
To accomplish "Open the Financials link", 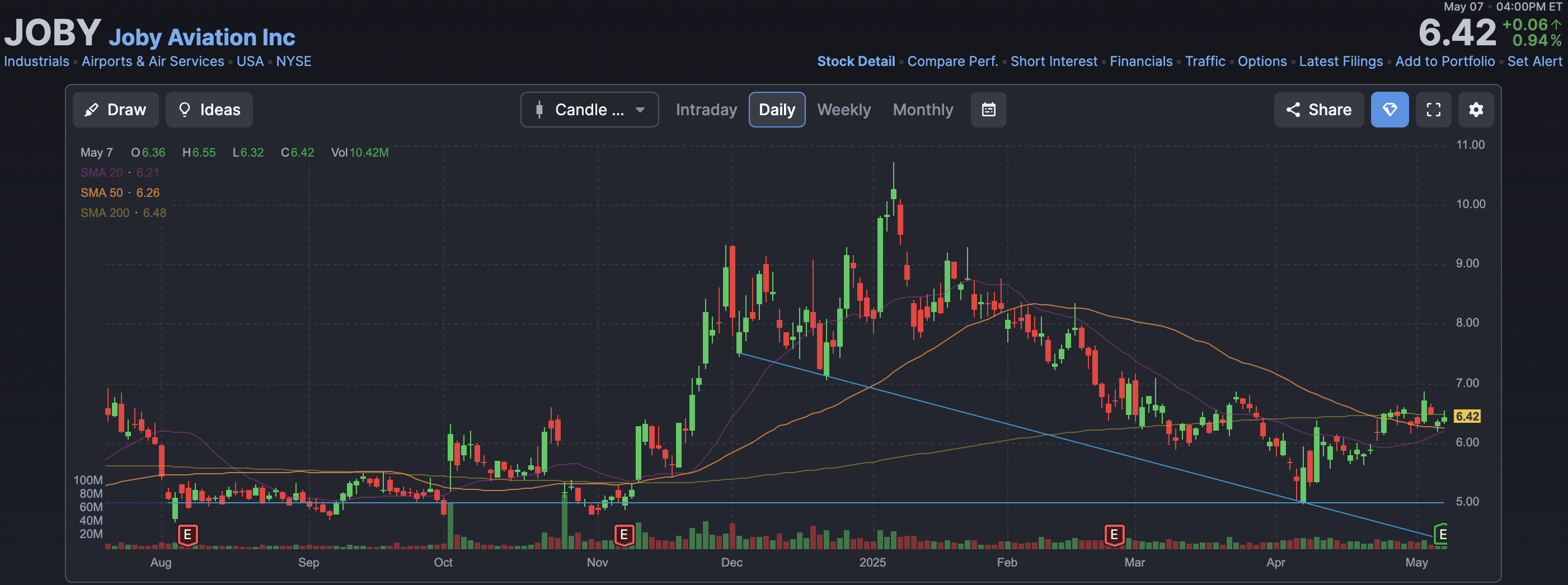I will [1140, 62].
